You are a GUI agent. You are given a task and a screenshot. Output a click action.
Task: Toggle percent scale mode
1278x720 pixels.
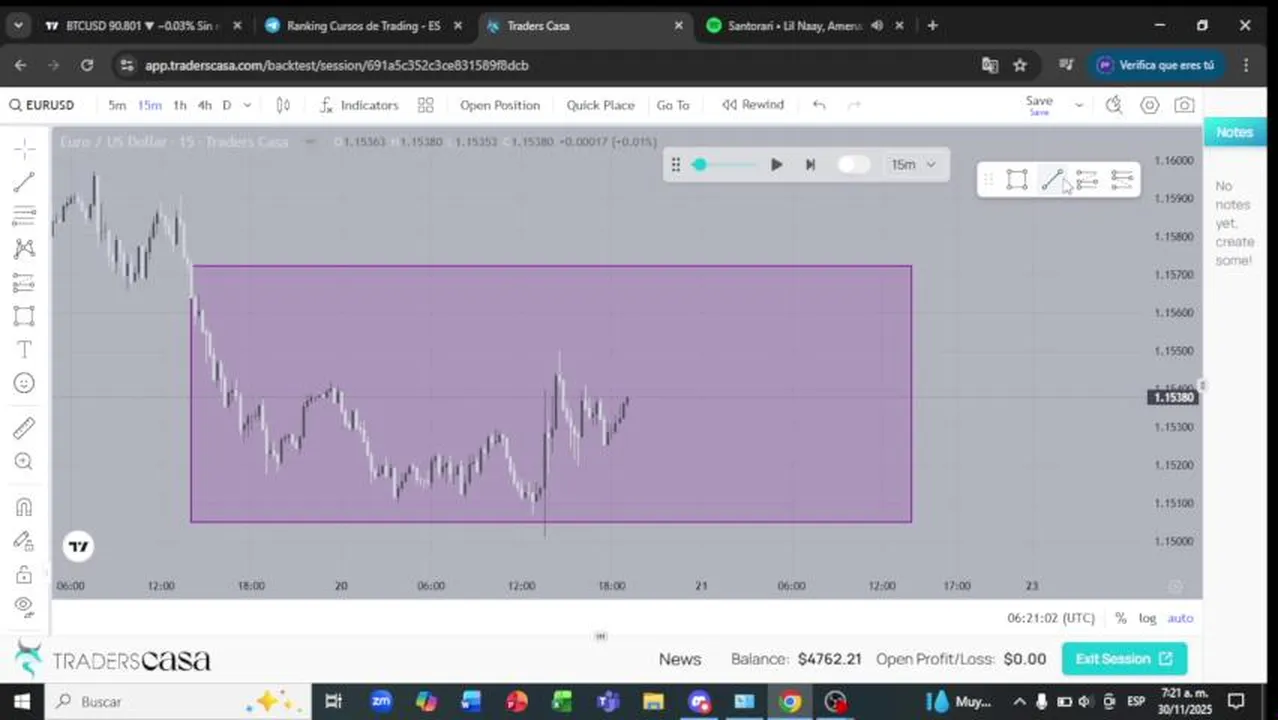[x=1120, y=618]
